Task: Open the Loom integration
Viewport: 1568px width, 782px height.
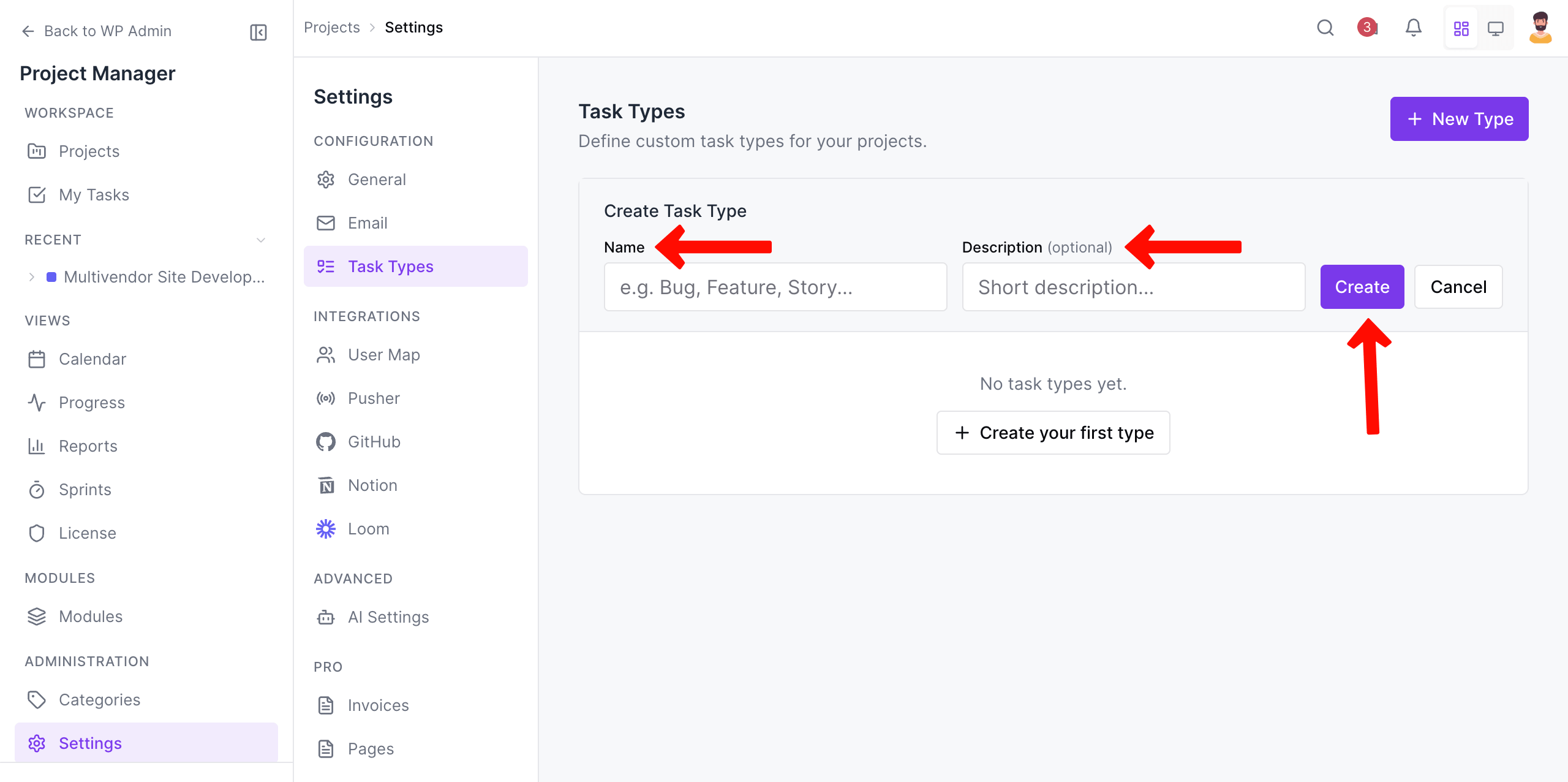Action: pyautogui.click(x=368, y=528)
